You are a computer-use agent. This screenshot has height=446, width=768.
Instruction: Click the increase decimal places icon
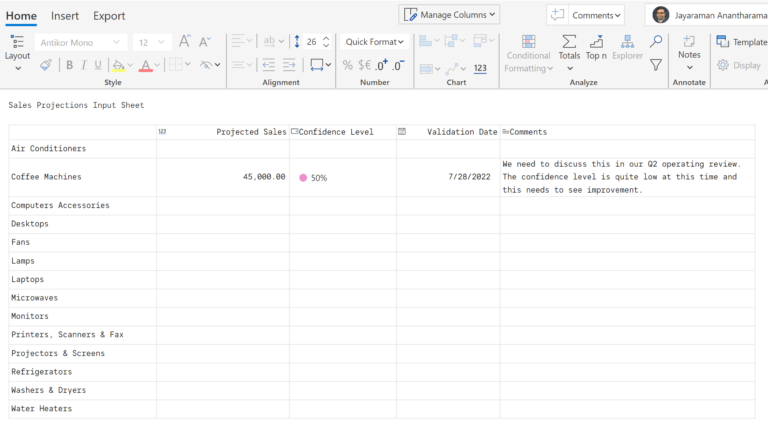(381, 65)
